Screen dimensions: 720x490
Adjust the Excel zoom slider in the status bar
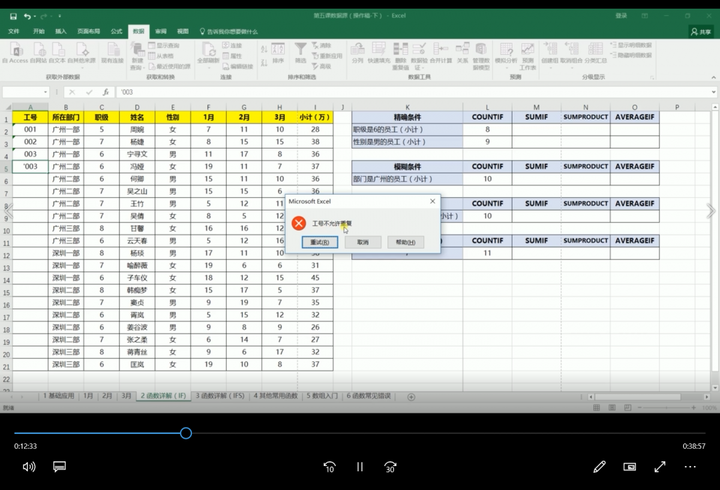click(x=666, y=407)
